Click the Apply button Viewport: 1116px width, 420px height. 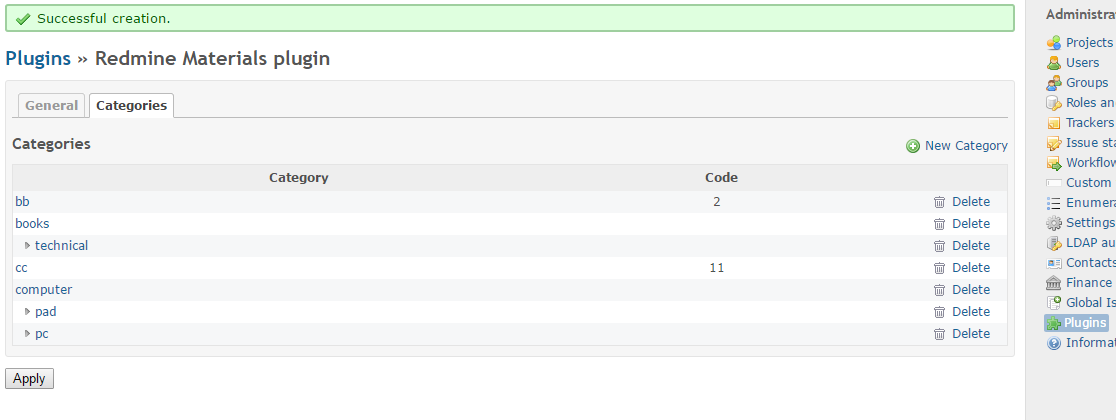point(29,379)
